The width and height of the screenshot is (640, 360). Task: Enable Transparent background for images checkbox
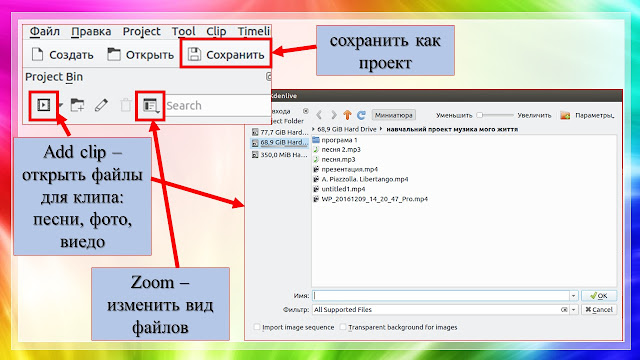pyautogui.click(x=343, y=327)
